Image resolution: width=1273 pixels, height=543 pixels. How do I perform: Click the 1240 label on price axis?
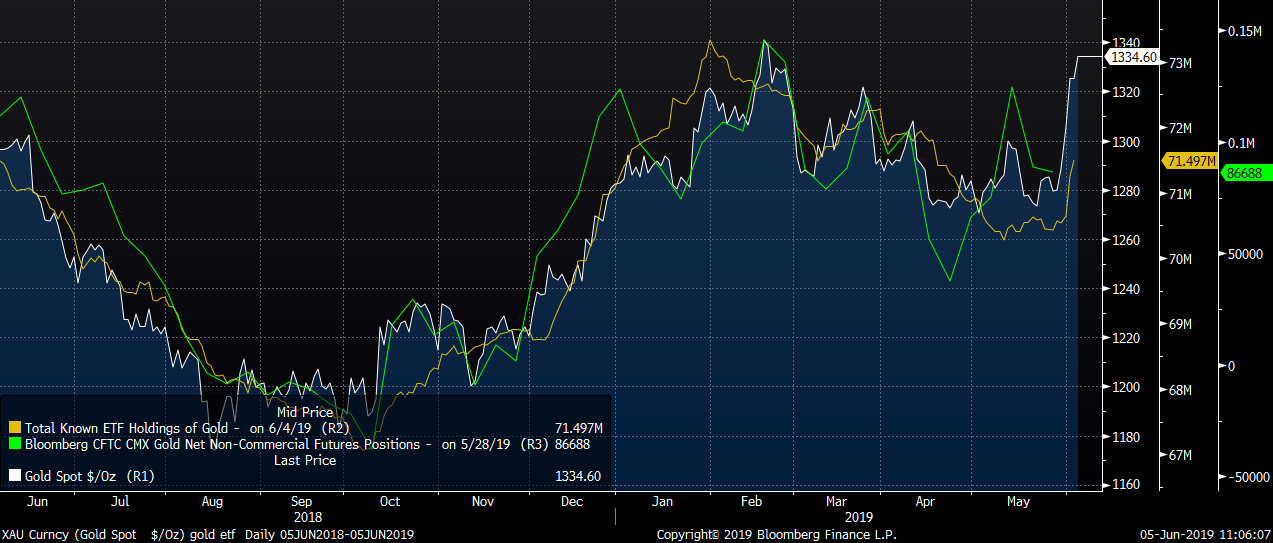tap(1126, 290)
